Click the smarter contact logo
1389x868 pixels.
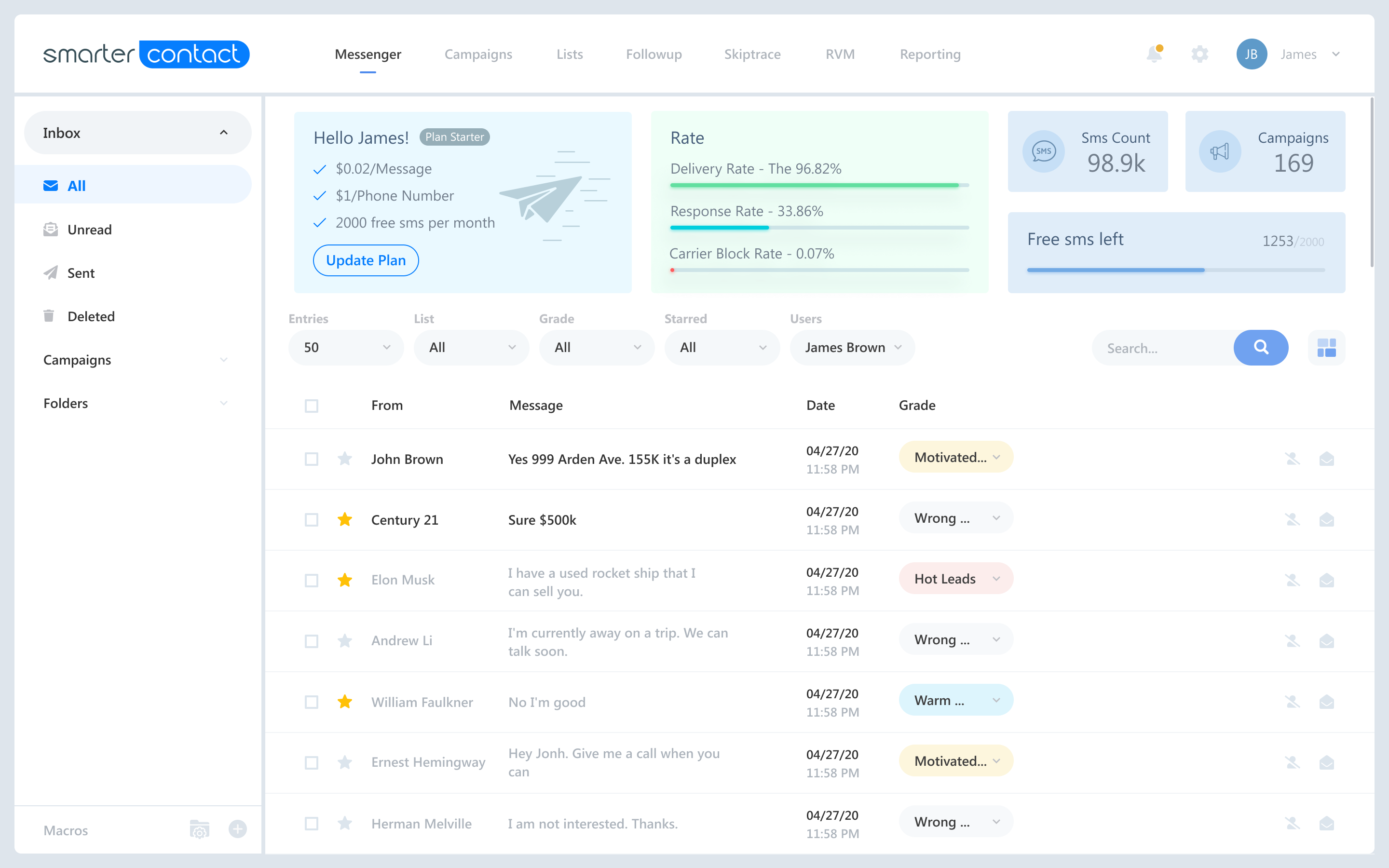tap(146, 54)
